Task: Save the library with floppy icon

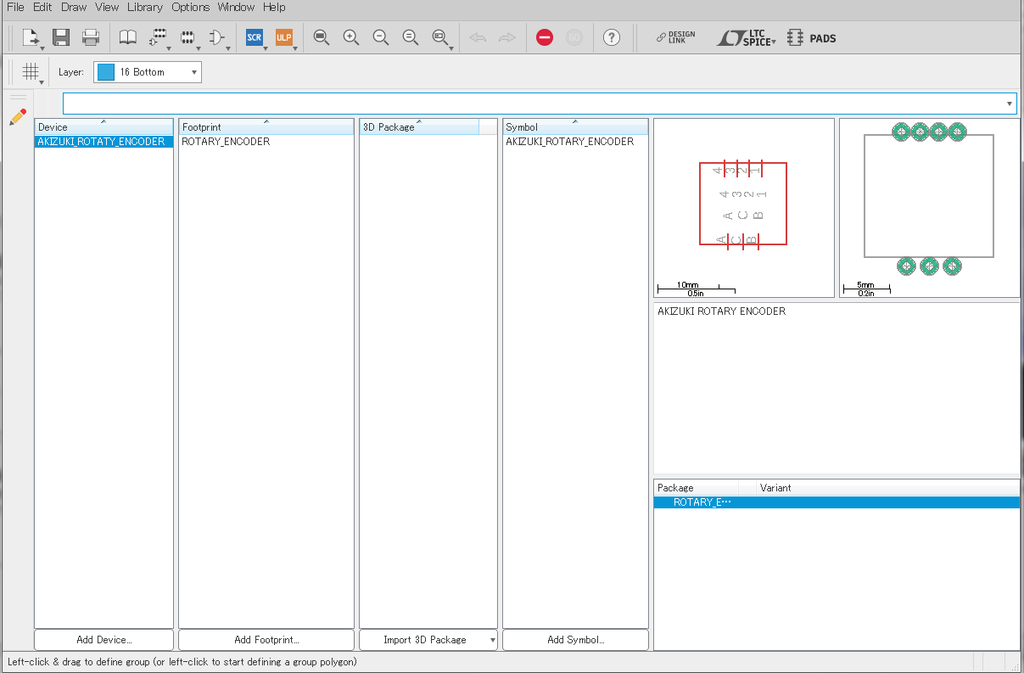Action: click(61, 37)
